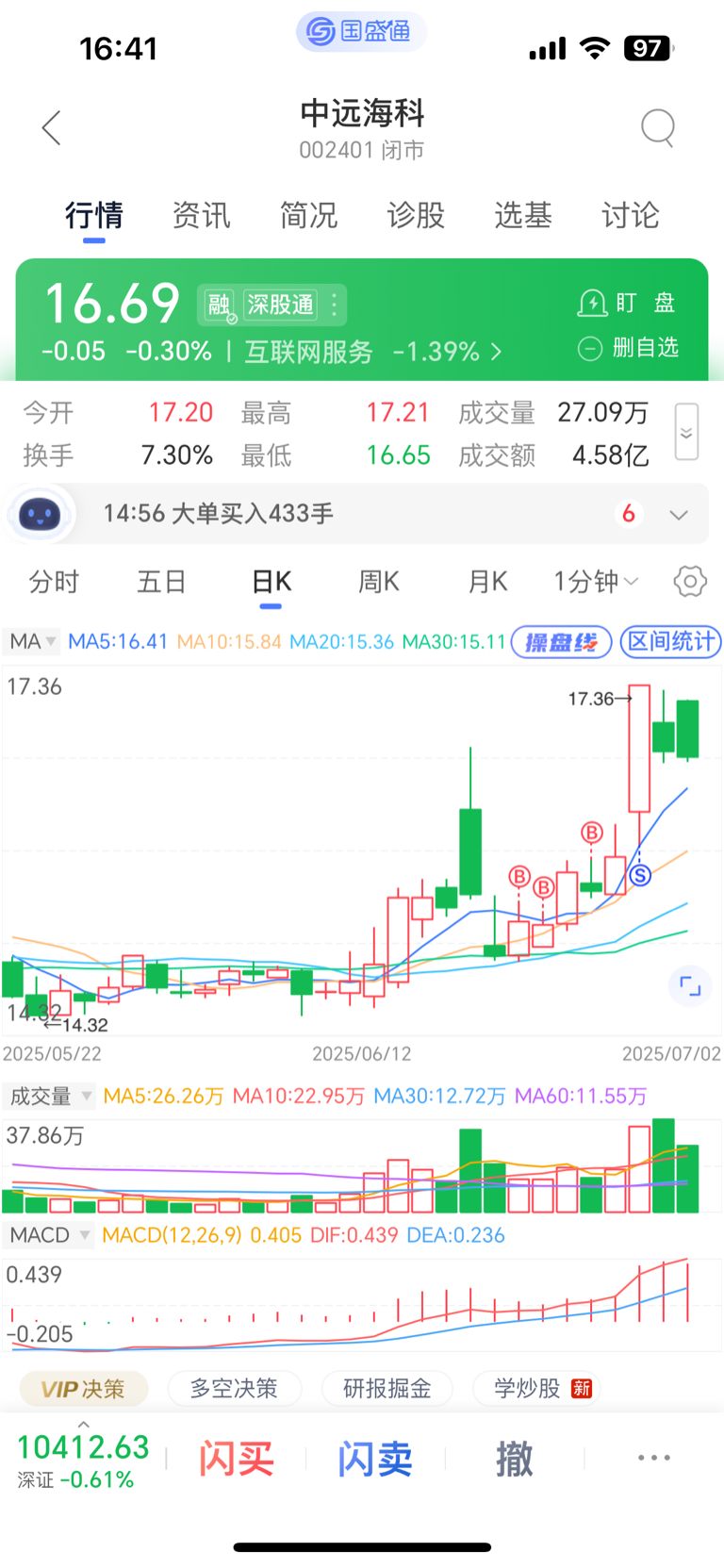
Task: Tap the 最低 16.65 value
Action: [x=398, y=455]
